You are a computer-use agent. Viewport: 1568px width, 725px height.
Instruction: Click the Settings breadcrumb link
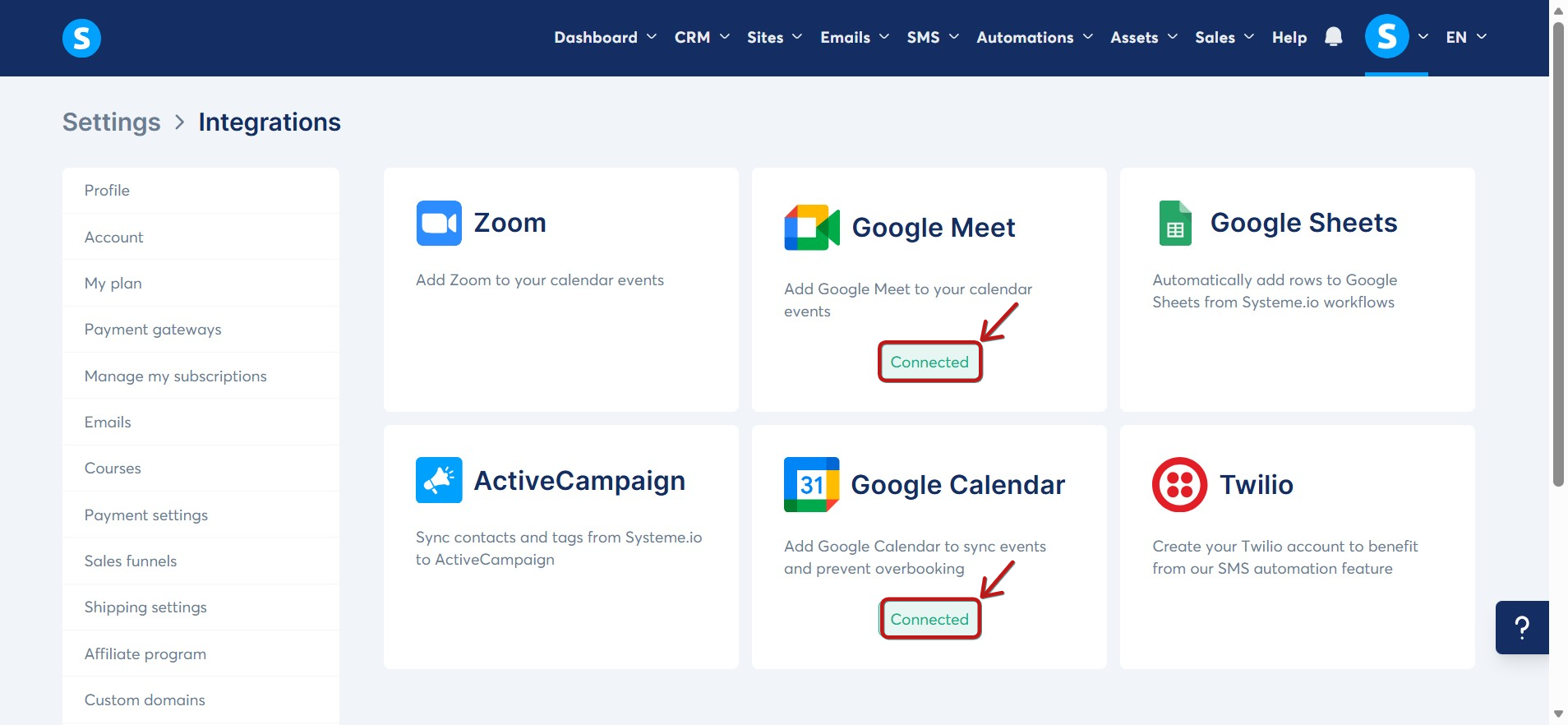(x=112, y=122)
